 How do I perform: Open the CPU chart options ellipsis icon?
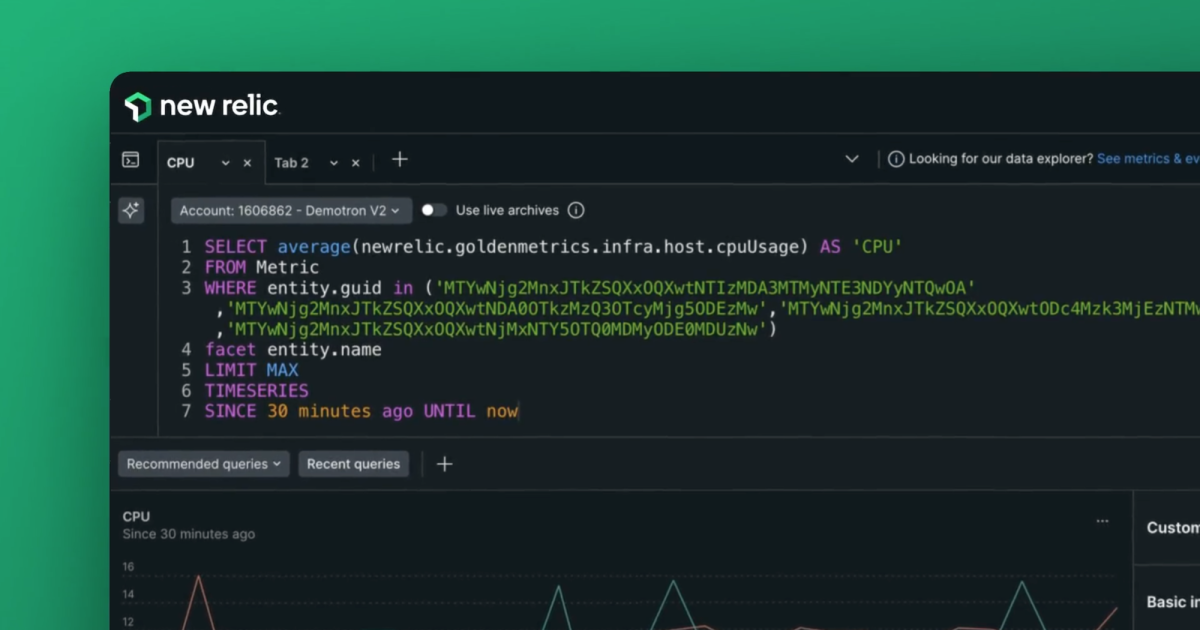(1102, 519)
